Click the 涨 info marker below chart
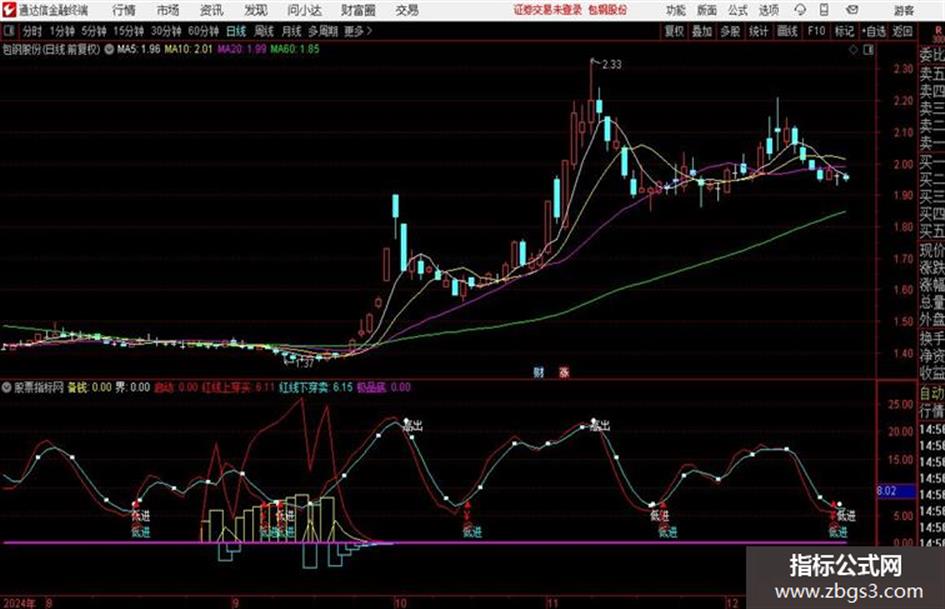 coord(564,372)
